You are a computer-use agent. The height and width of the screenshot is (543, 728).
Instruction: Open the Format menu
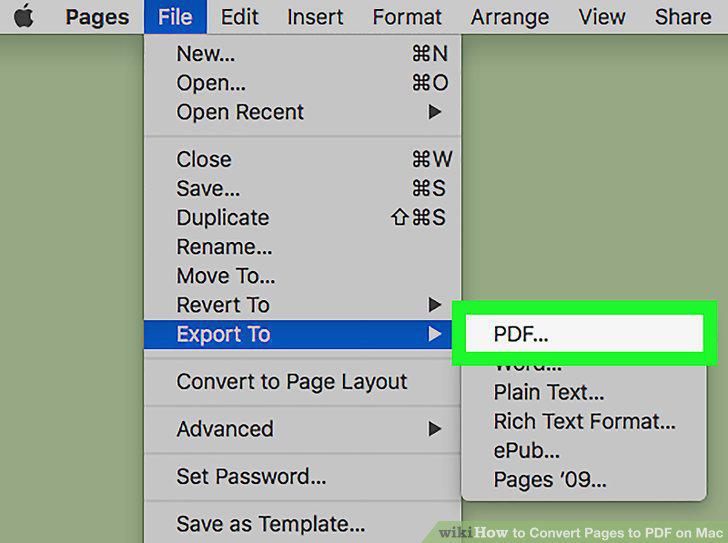pos(407,17)
